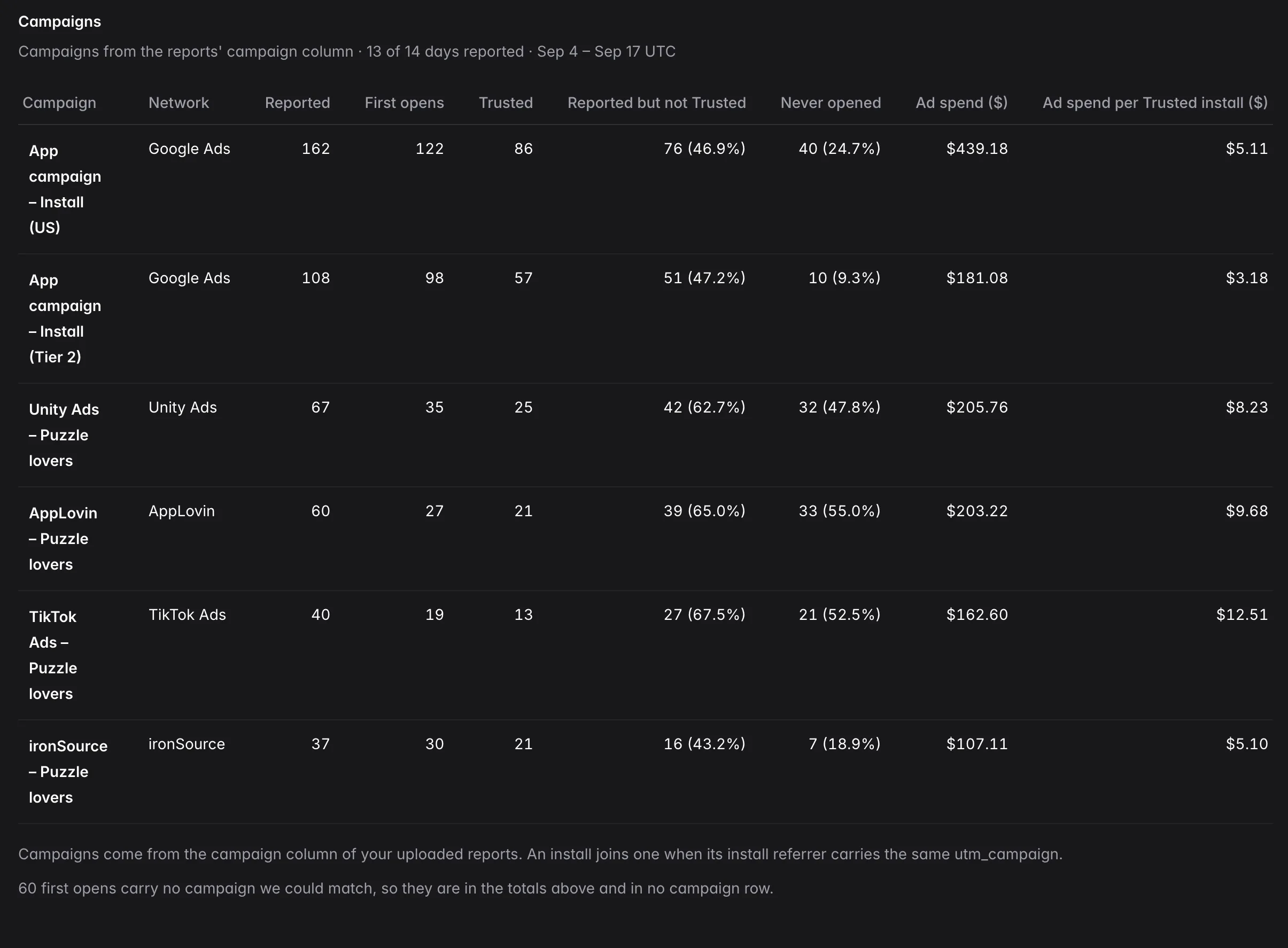The height and width of the screenshot is (948, 1288).
Task: Click the AppLovin network cell
Action: click(181, 511)
